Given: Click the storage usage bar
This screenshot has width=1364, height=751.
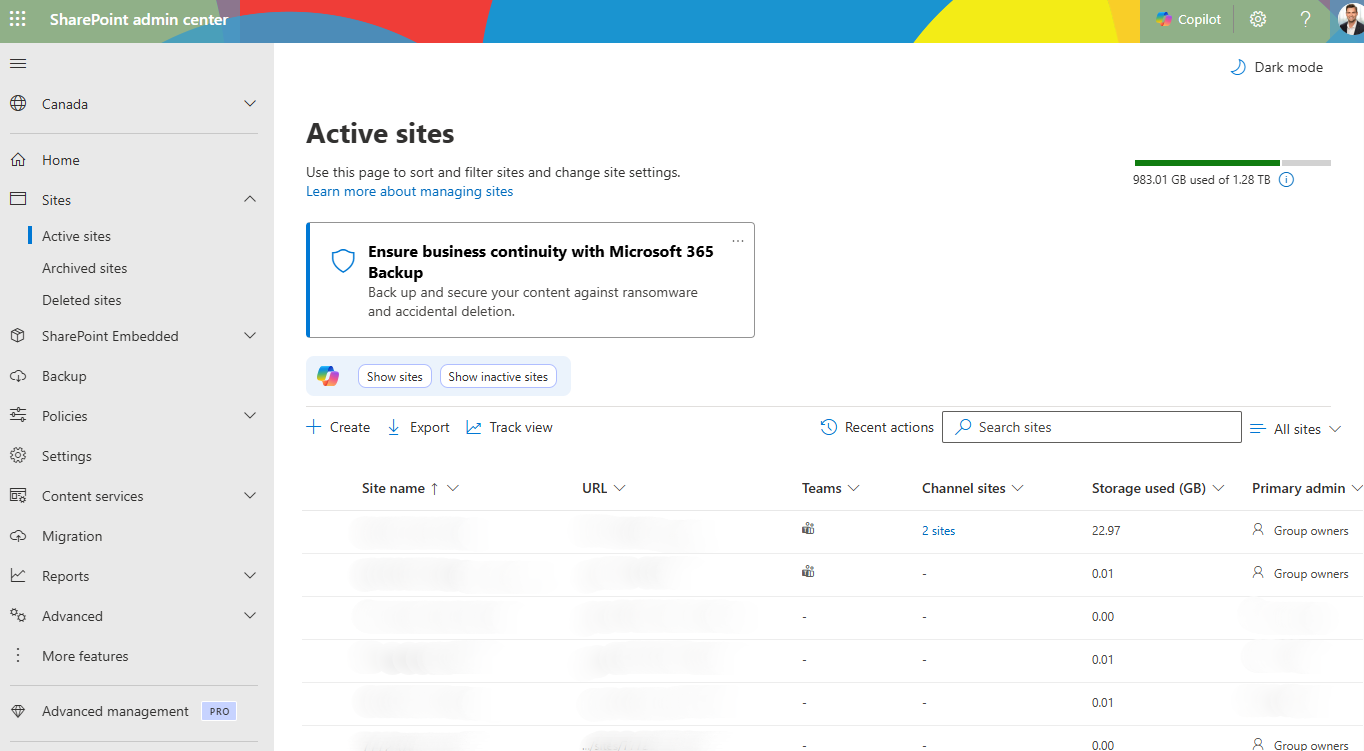Looking at the screenshot, I should click(x=1233, y=162).
